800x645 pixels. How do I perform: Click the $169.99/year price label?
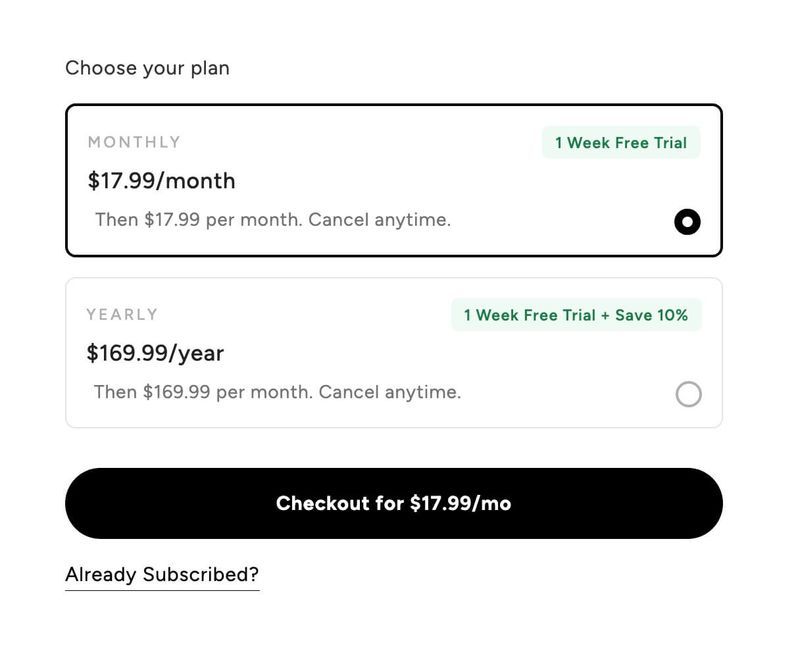point(153,353)
